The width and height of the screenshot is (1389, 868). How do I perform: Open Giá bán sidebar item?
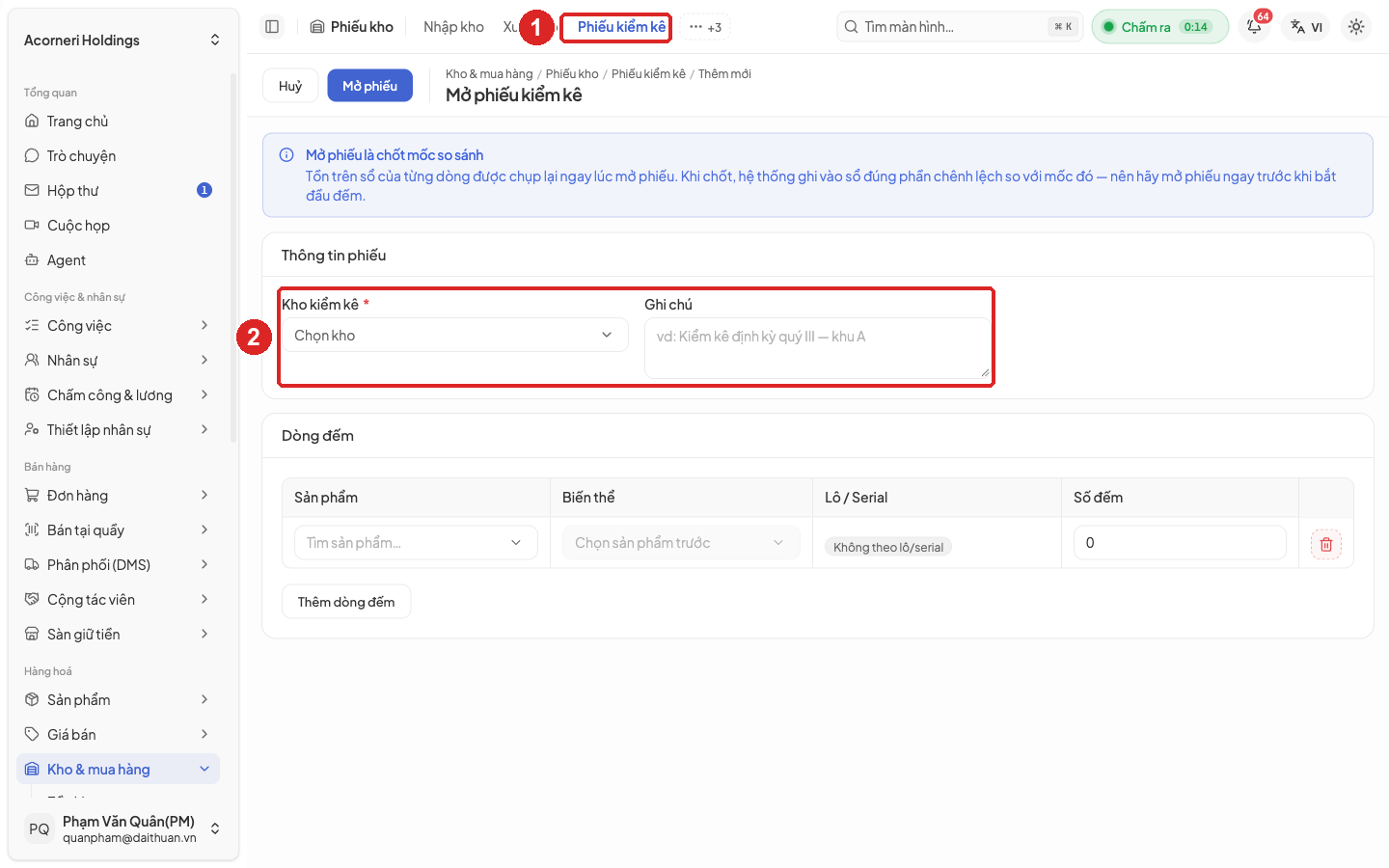point(119,735)
